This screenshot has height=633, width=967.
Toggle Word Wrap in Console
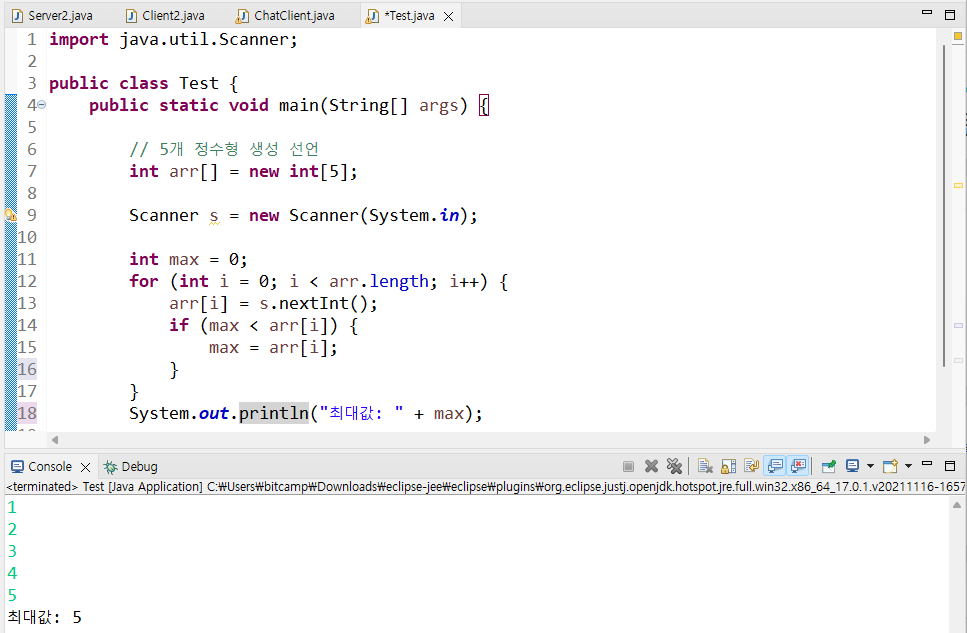[x=751, y=466]
